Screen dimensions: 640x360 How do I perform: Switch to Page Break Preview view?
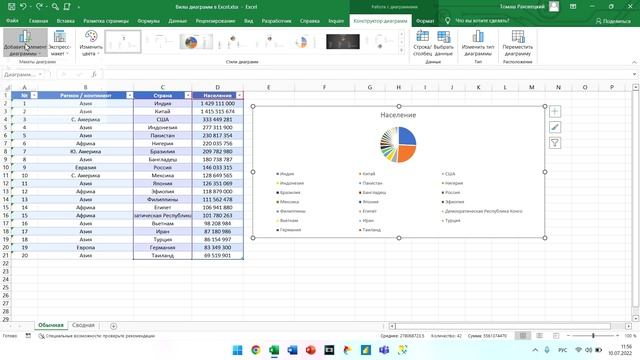point(556,336)
